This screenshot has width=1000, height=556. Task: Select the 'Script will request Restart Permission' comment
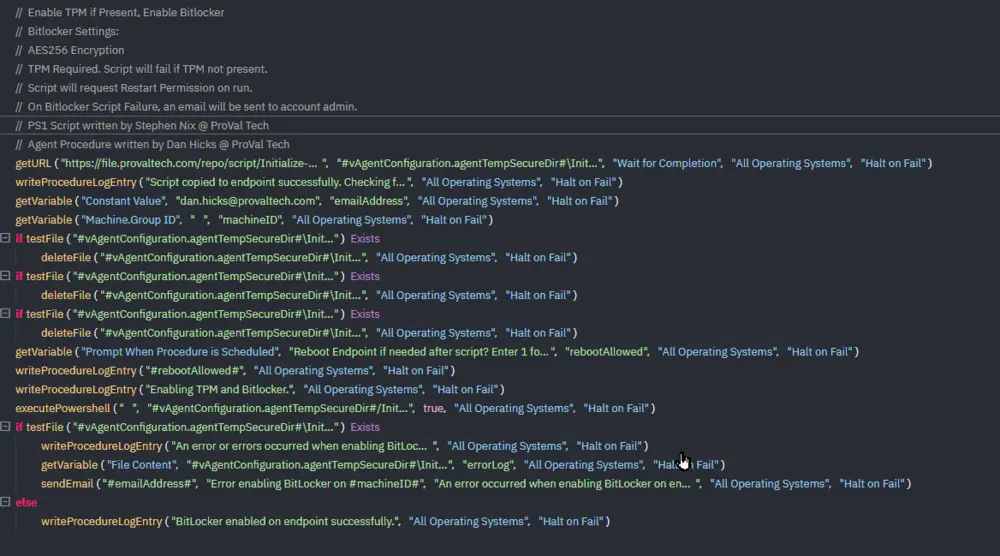134,88
